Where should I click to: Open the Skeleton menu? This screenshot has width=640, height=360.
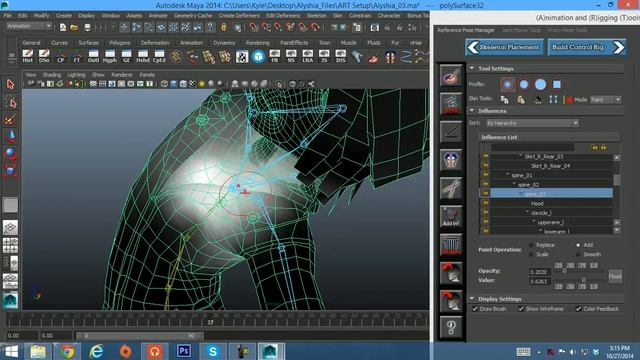click(316, 16)
